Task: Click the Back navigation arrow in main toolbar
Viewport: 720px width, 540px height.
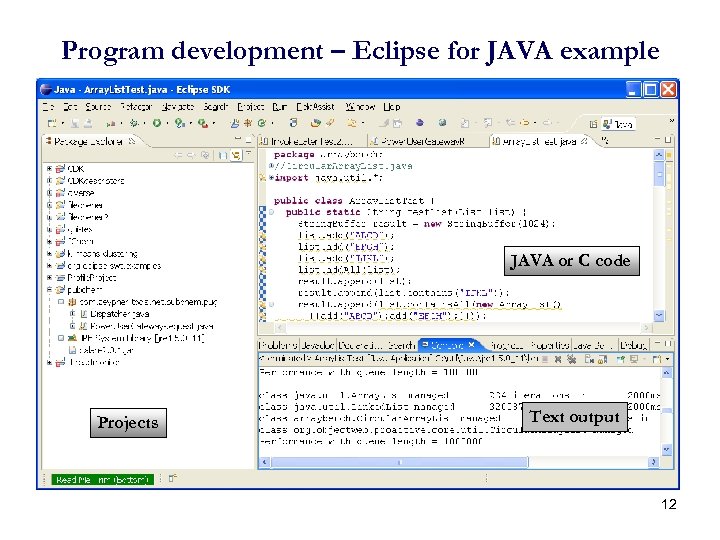Action: pyautogui.click(x=525, y=123)
